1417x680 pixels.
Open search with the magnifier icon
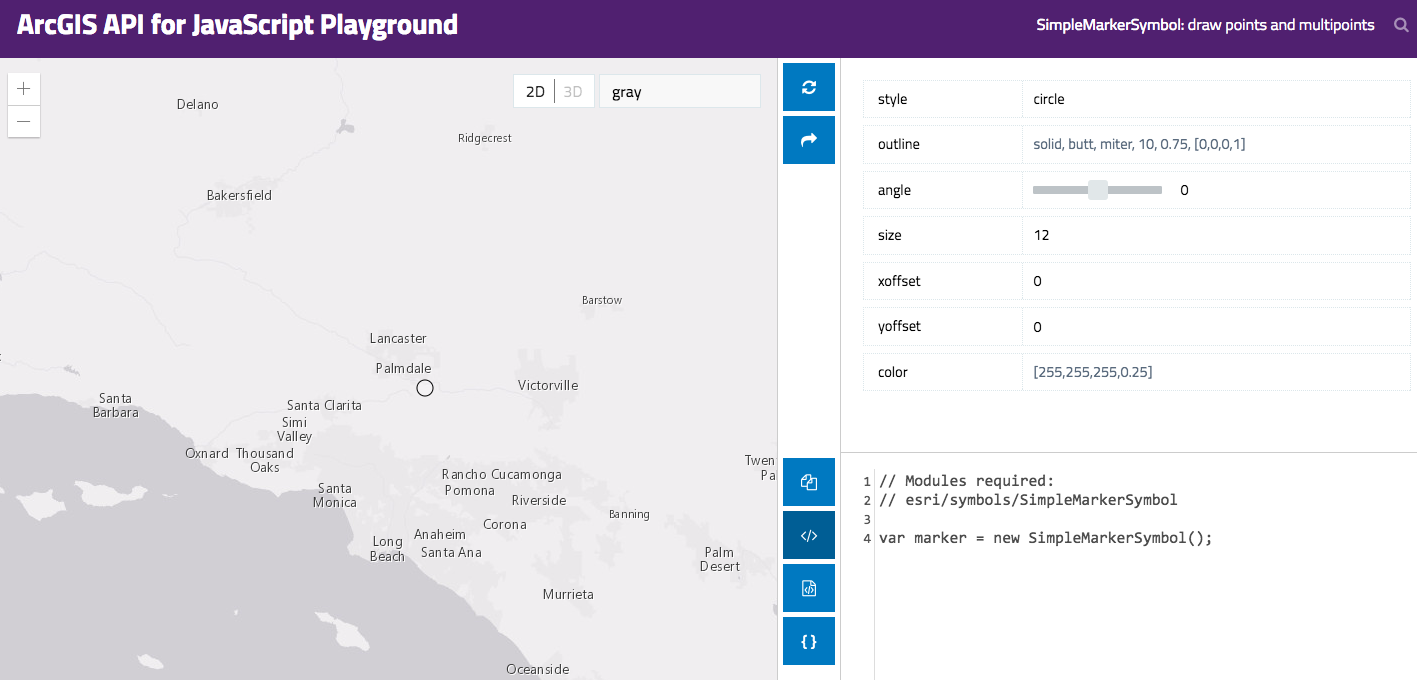[x=1401, y=25]
